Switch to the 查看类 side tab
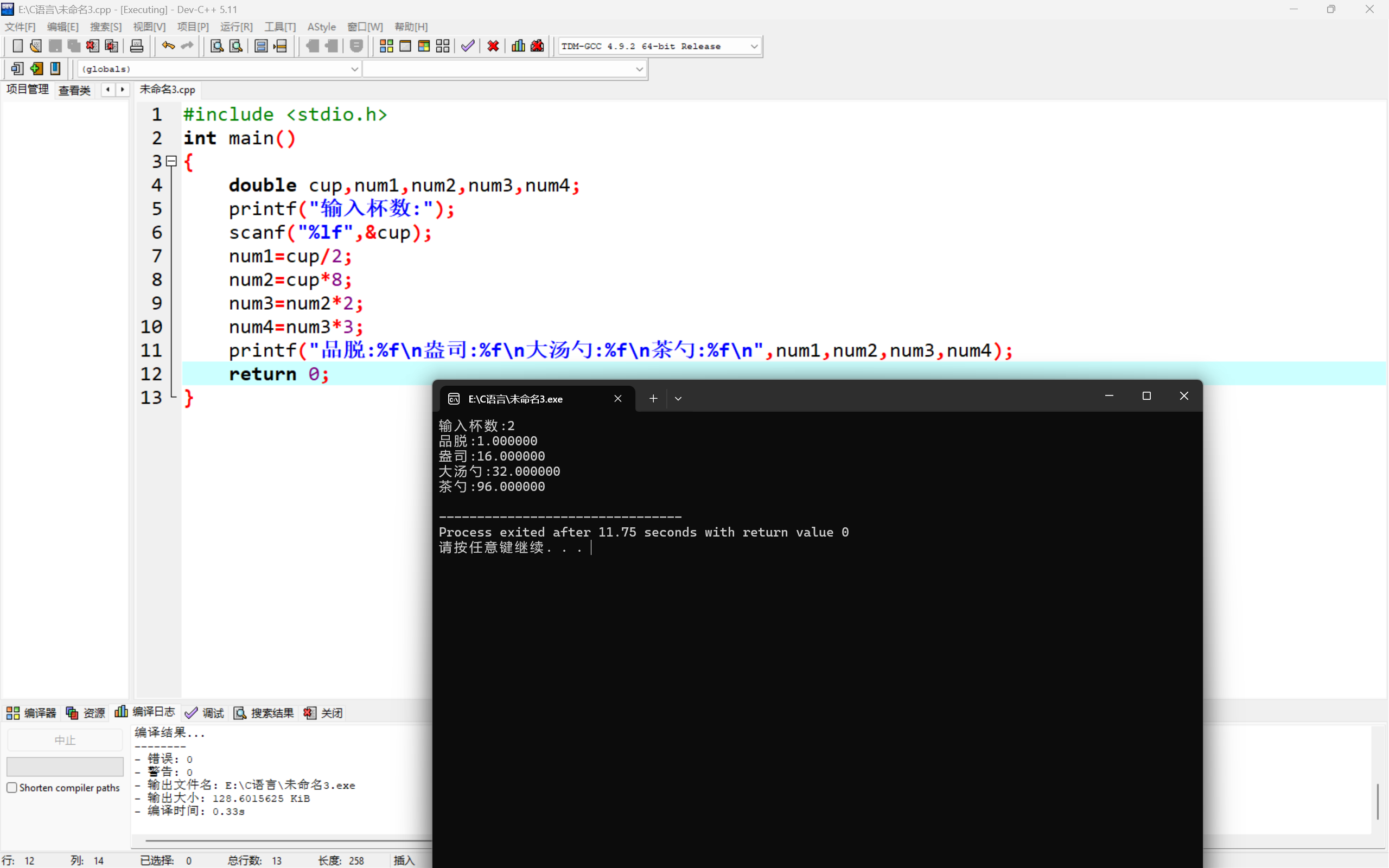Viewport: 1389px width, 868px height. click(75, 90)
